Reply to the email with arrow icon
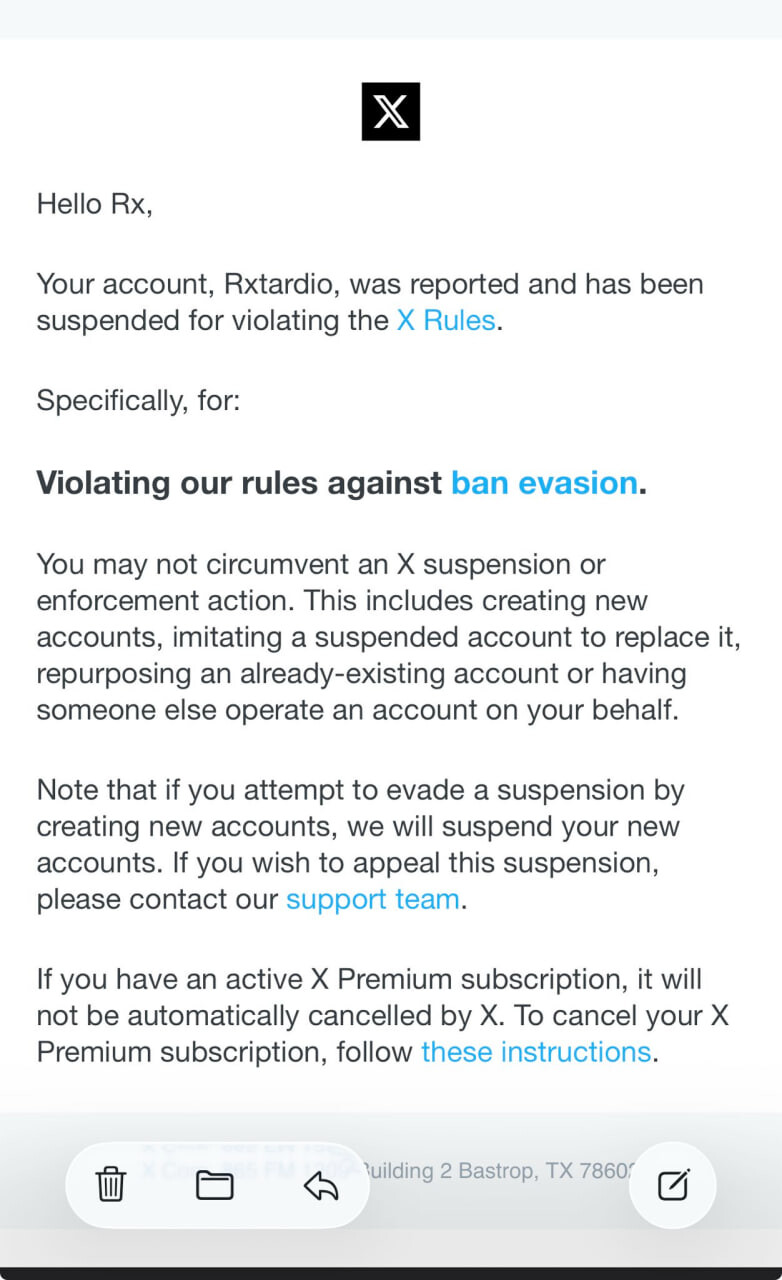782x1280 pixels. pyautogui.click(x=320, y=1185)
